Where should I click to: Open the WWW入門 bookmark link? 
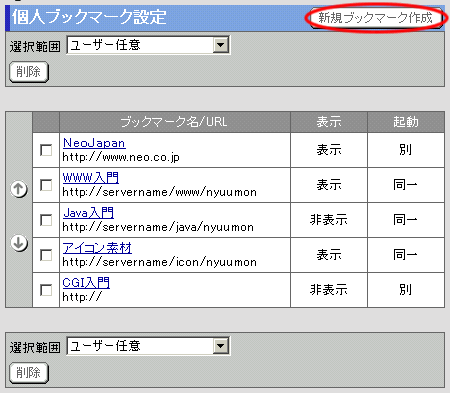coord(91,177)
